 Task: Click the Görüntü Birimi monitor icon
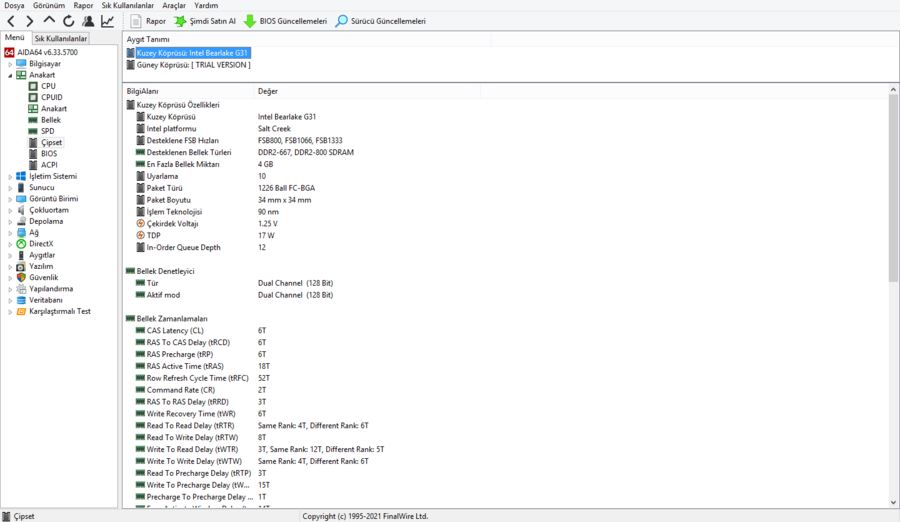point(21,199)
